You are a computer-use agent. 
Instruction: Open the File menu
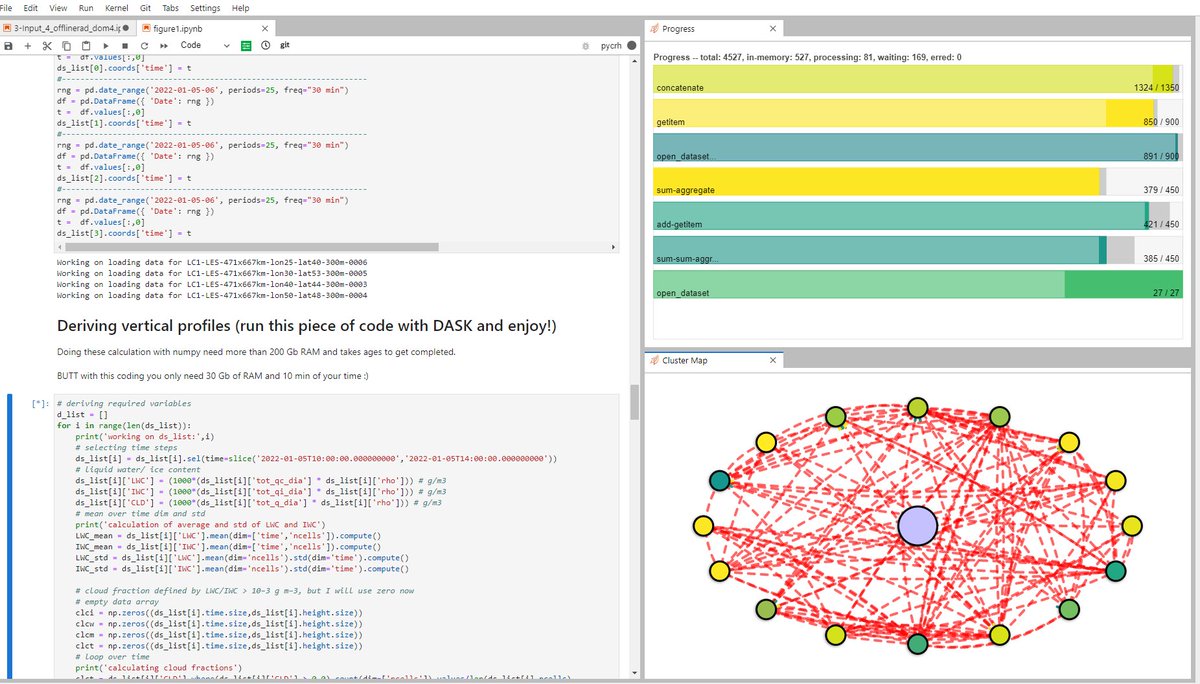[x=8, y=8]
